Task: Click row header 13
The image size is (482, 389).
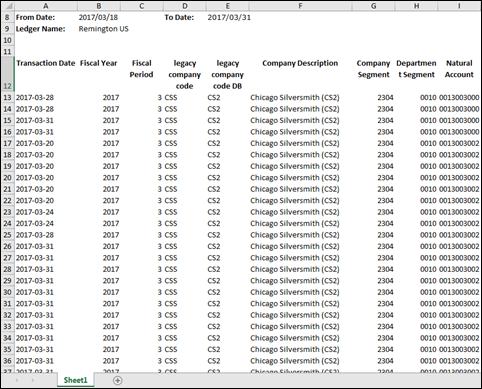Action: pyautogui.click(x=7, y=98)
